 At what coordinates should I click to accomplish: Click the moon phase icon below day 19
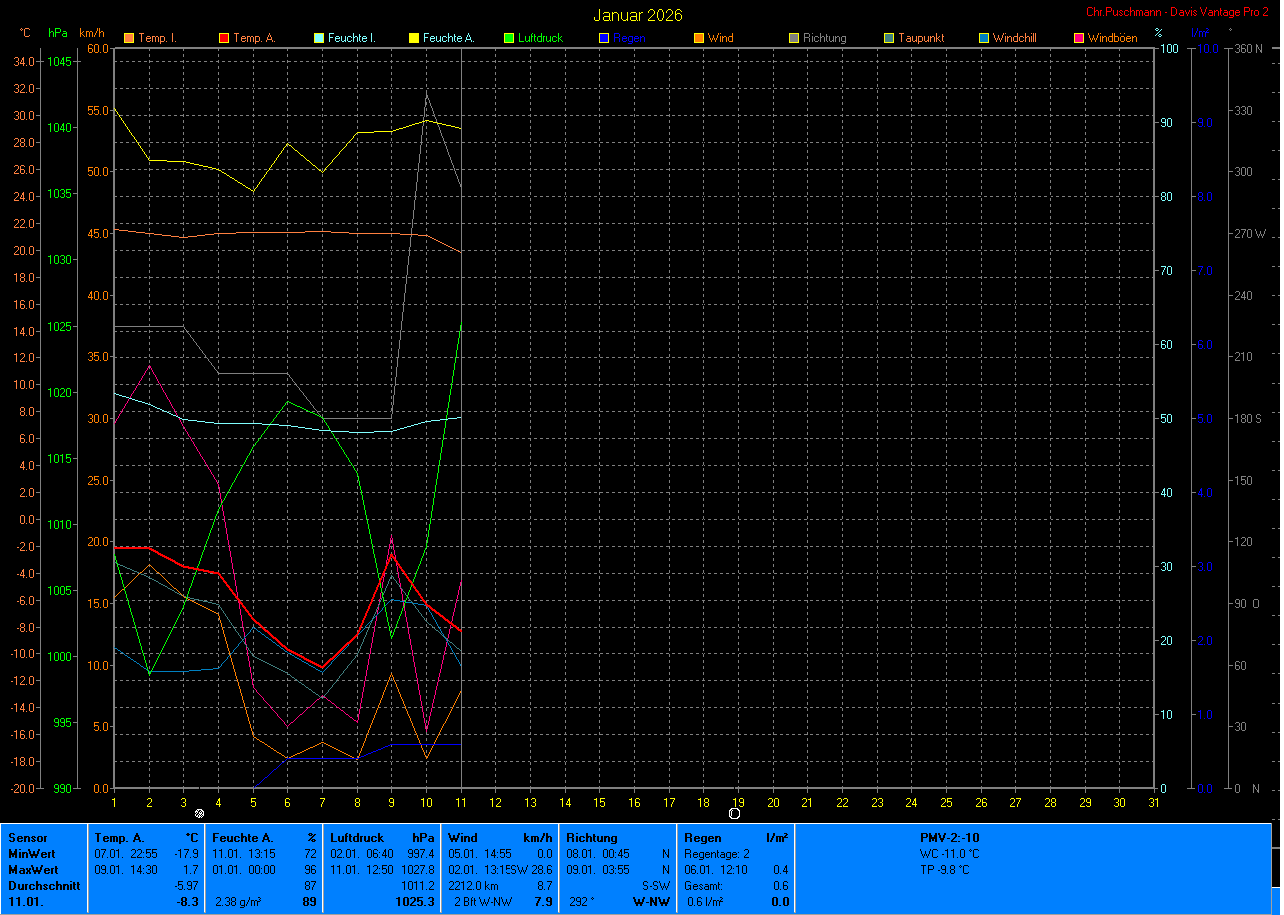click(x=734, y=814)
